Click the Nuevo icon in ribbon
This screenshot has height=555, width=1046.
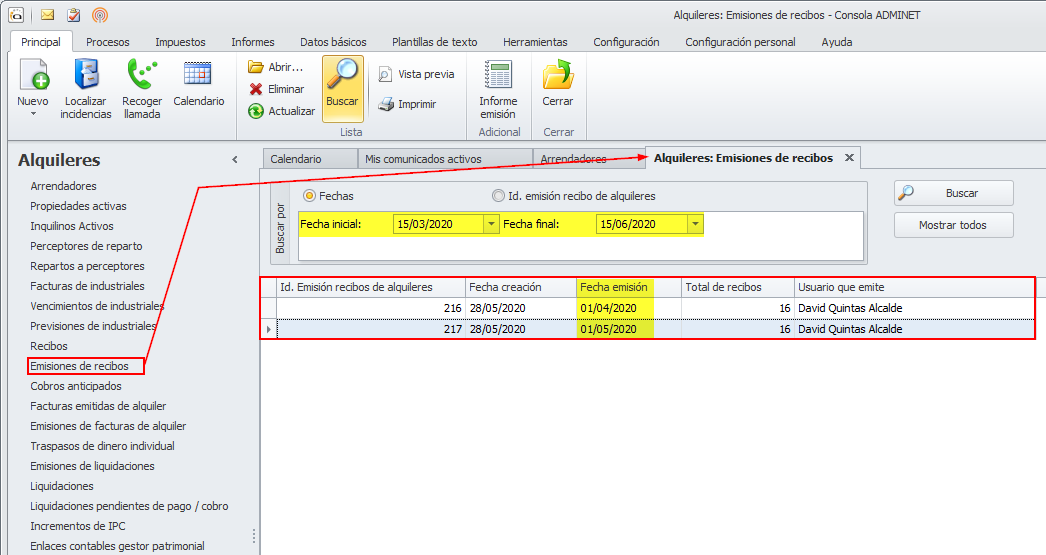33,76
